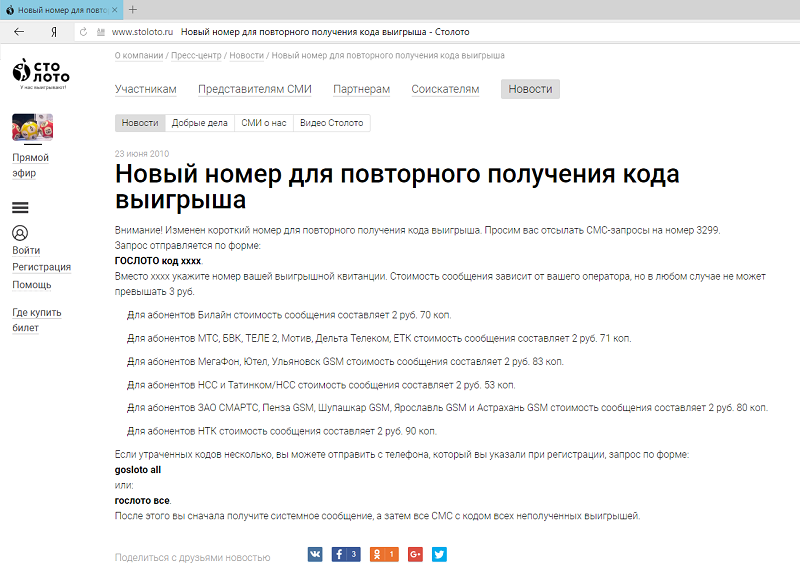The width and height of the screenshot is (800, 569).
Task: Open the Регистрация link
Action: 41,267
